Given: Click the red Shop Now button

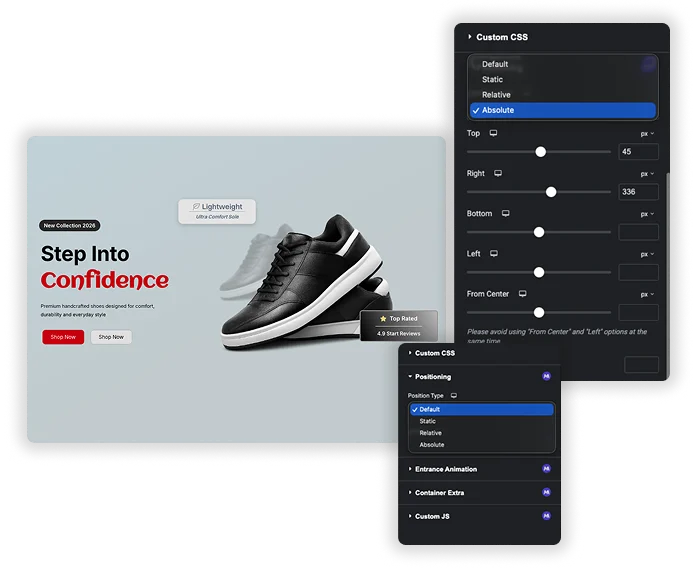Looking at the screenshot, I should click(x=63, y=337).
